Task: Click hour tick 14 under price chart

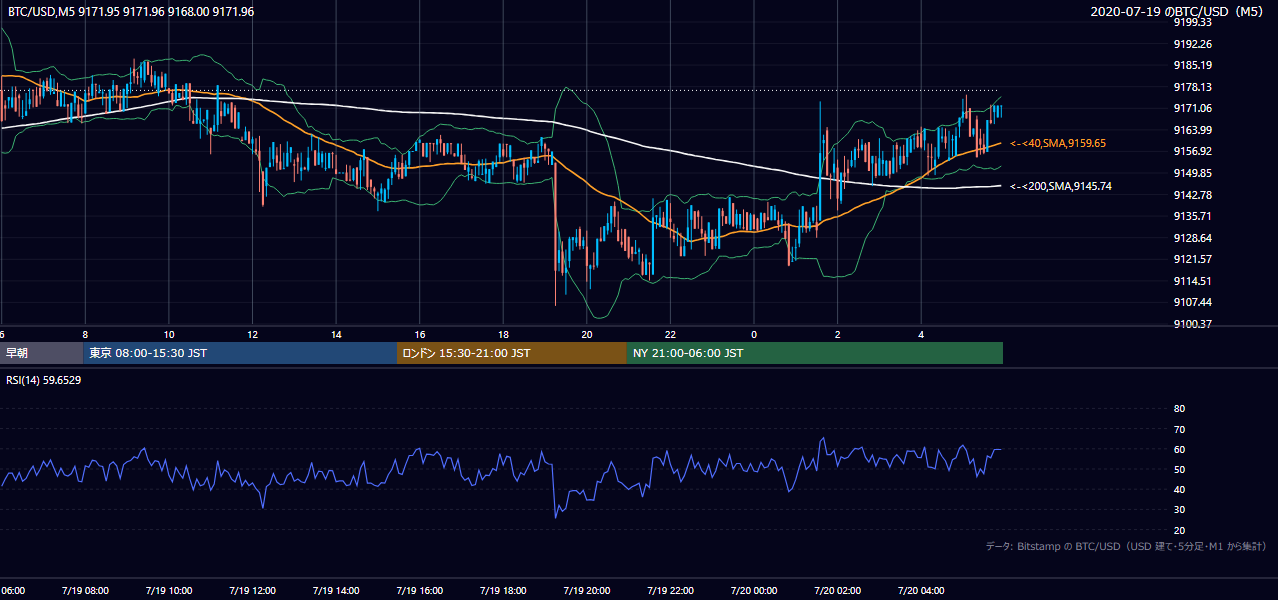Action: click(336, 334)
